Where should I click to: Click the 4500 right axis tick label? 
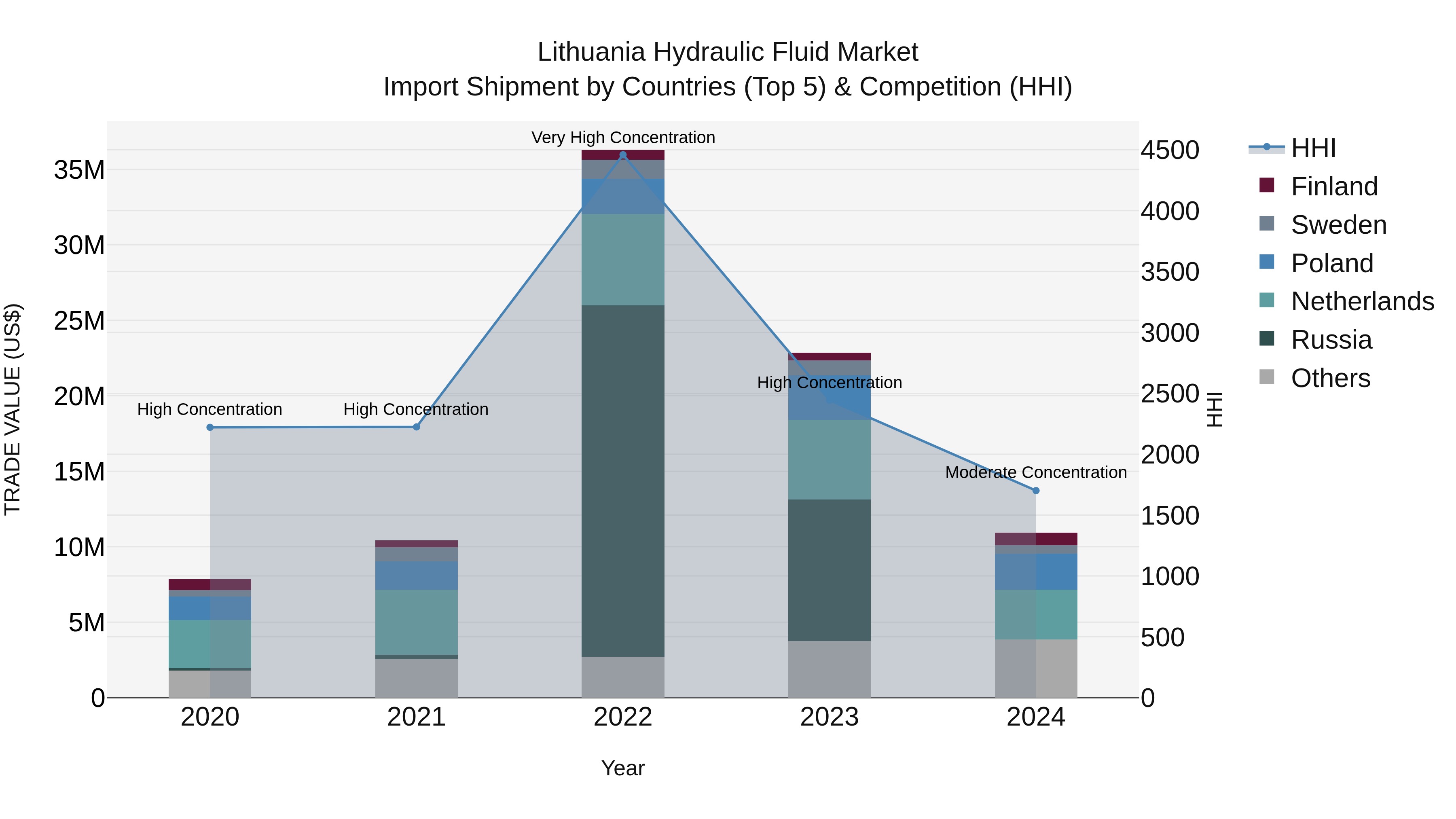[x=1170, y=150]
